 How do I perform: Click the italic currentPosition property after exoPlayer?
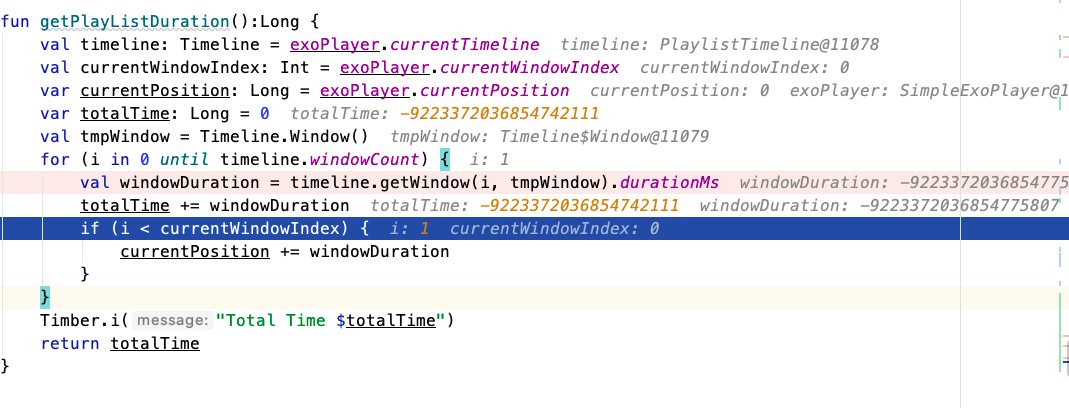click(x=495, y=91)
